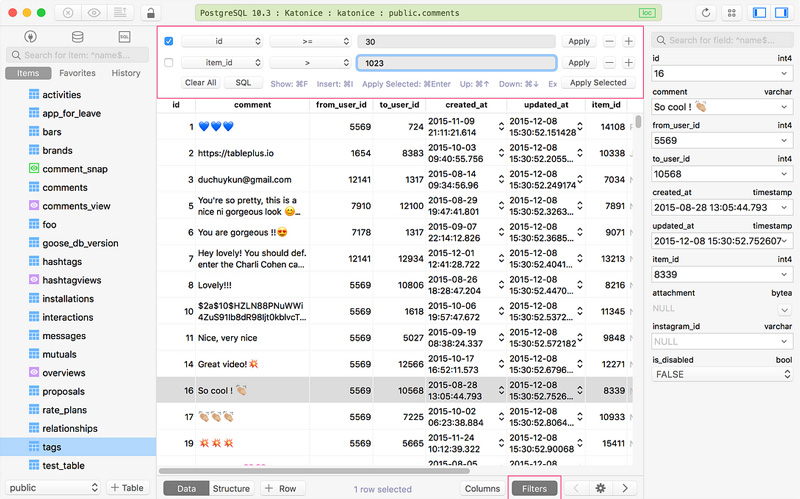Click the eye preview icon in the toolbar
Screen dimensions: 800x499
pos(94,13)
